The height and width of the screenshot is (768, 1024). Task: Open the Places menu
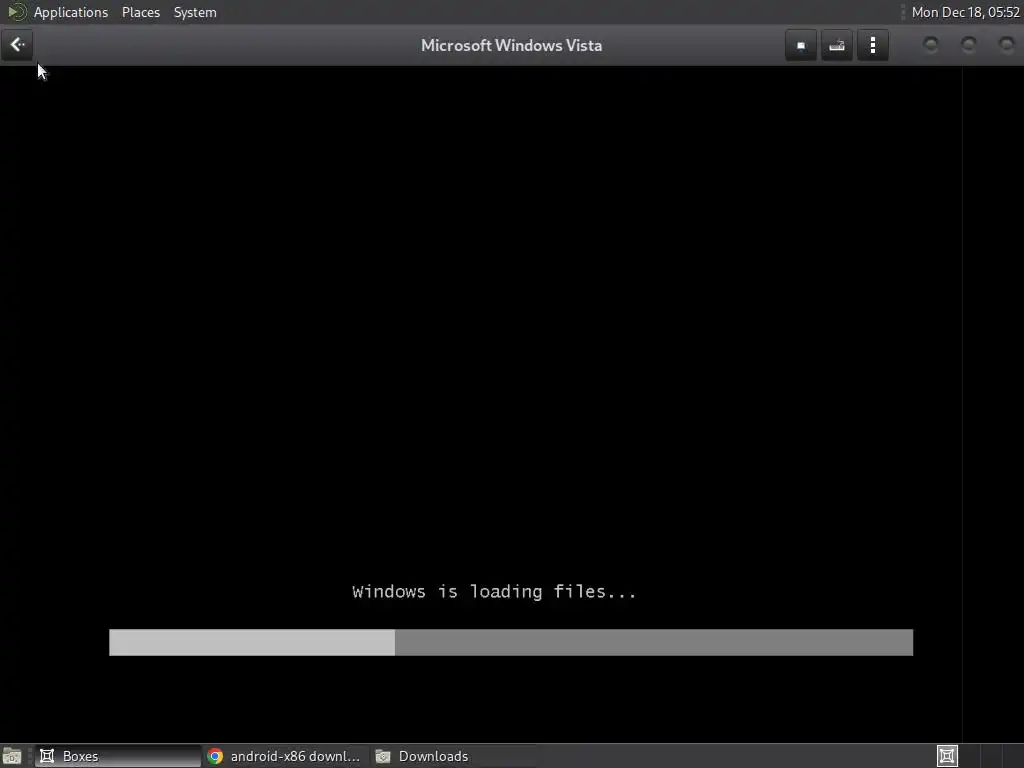tap(140, 12)
